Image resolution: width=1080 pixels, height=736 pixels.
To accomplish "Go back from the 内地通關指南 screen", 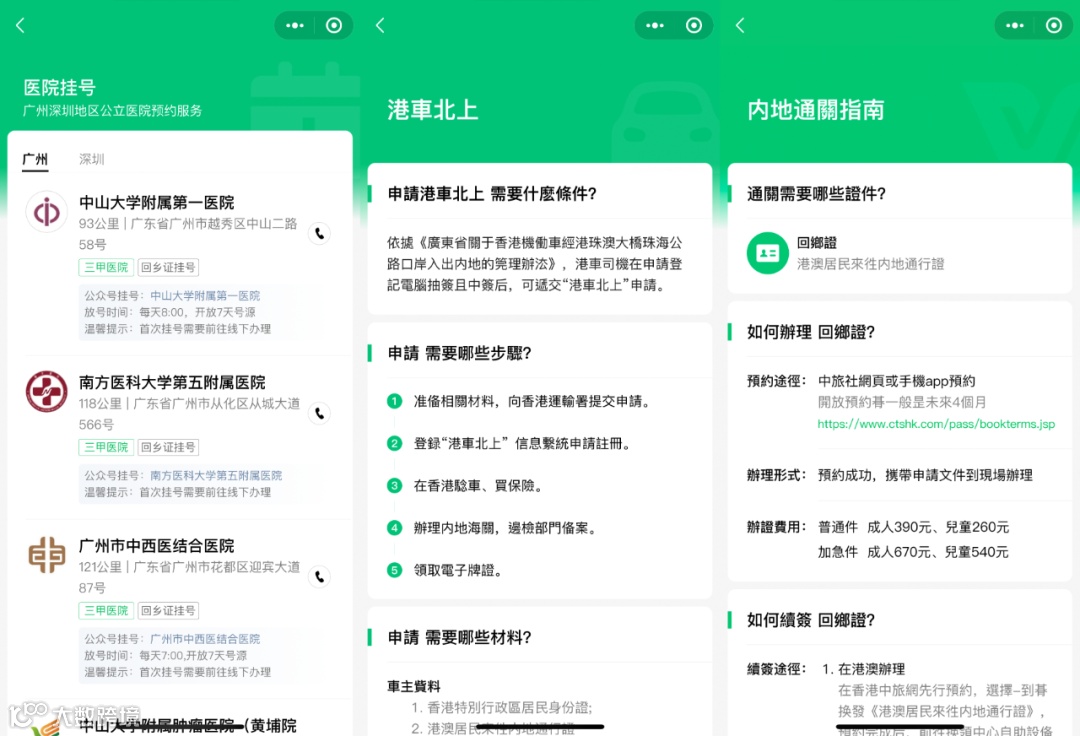I will [x=740, y=25].
